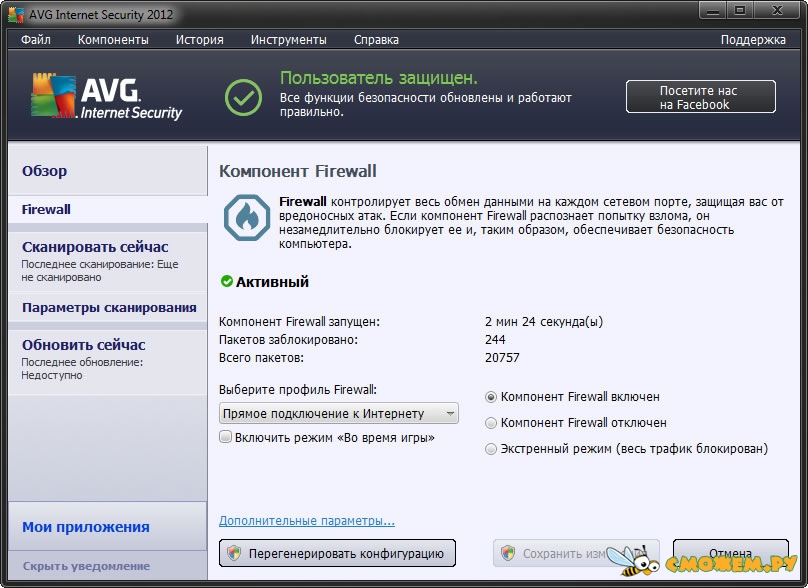The image size is (808, 588).
Task: Click the Активный status label
Action: (272, 282)
